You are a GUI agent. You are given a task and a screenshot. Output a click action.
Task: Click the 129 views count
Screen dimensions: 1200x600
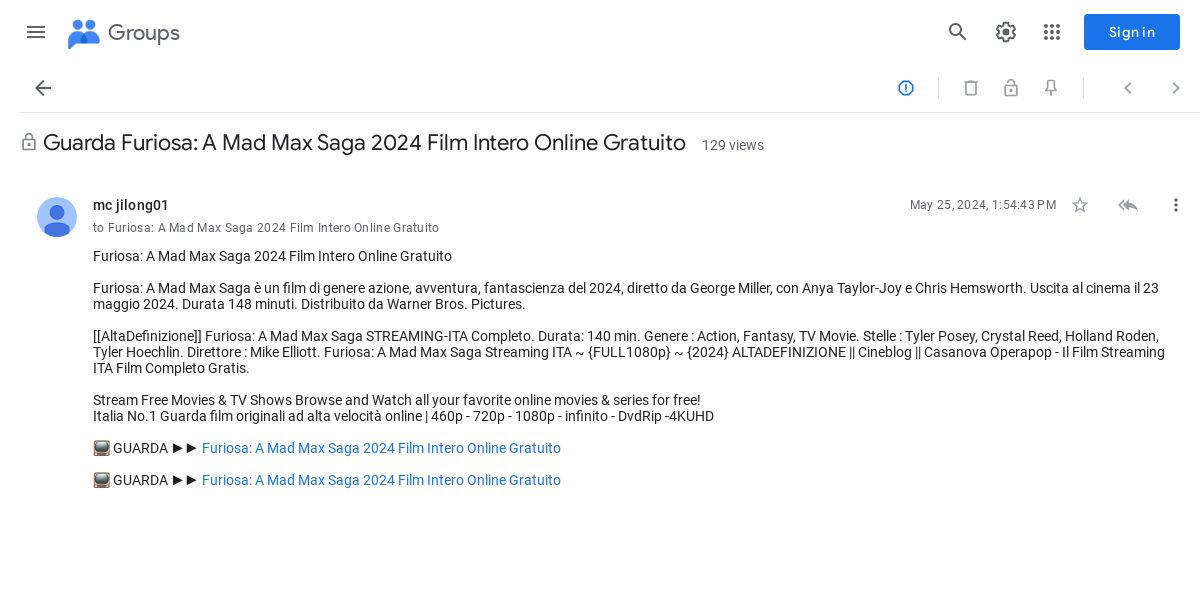coord(733,145)
